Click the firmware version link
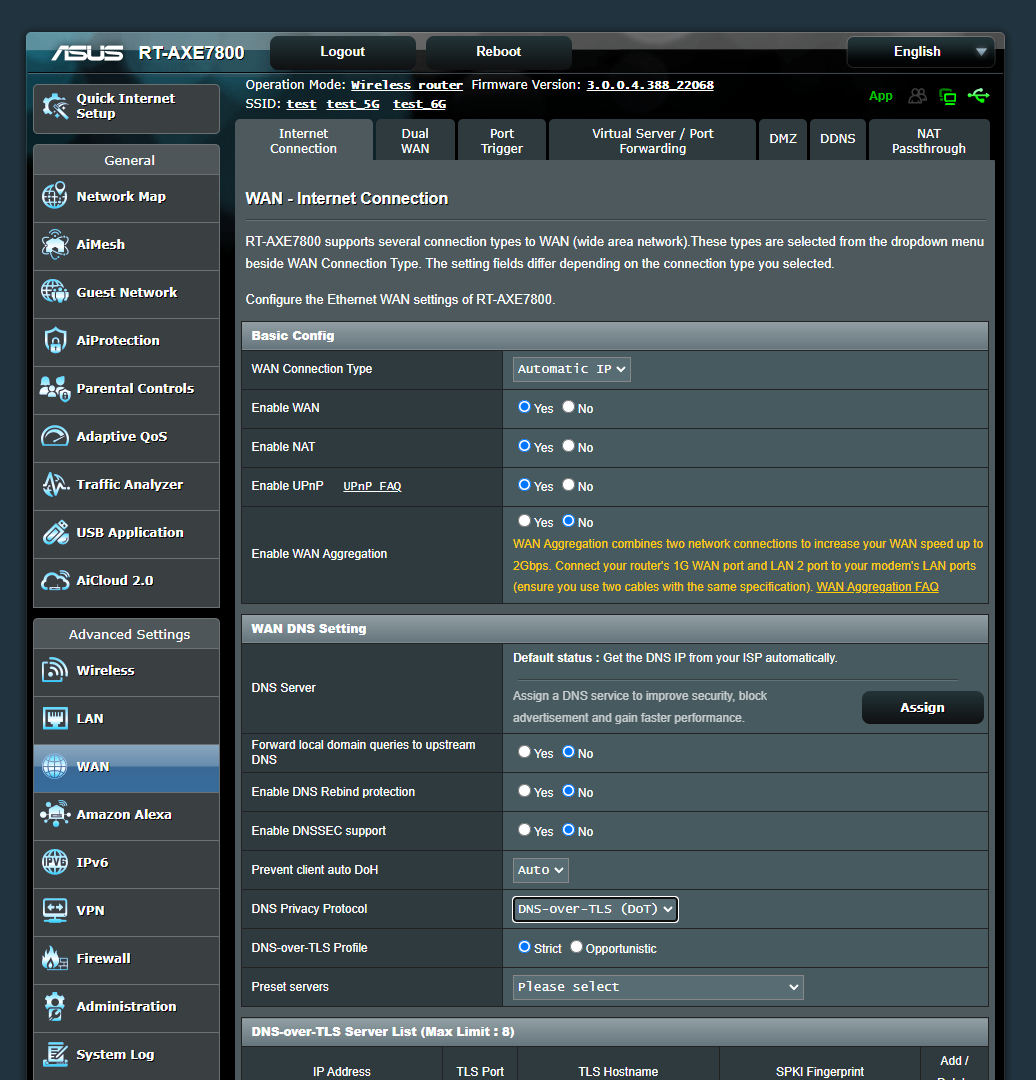This screenshot has height=1080, width=1036. coord(650,85)
